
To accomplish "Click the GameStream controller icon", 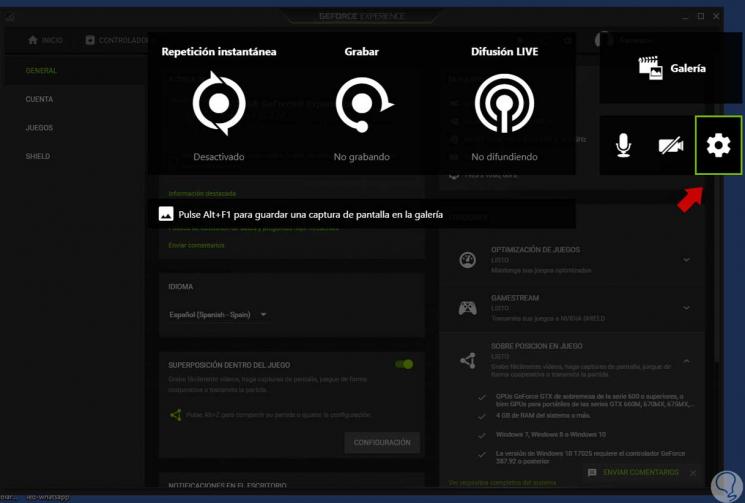I will [x=468, y=308].
